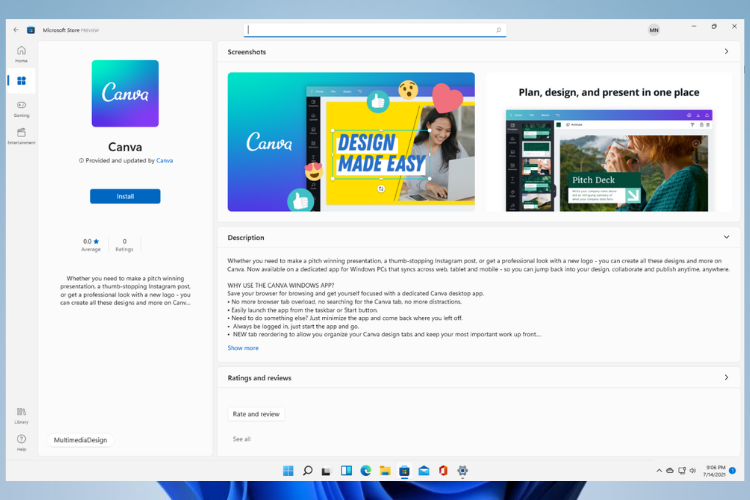Image resolution: width=750 pixels, height=500 pixels.
Task: Click the network icon in system tray
Action: click(682, 471)
